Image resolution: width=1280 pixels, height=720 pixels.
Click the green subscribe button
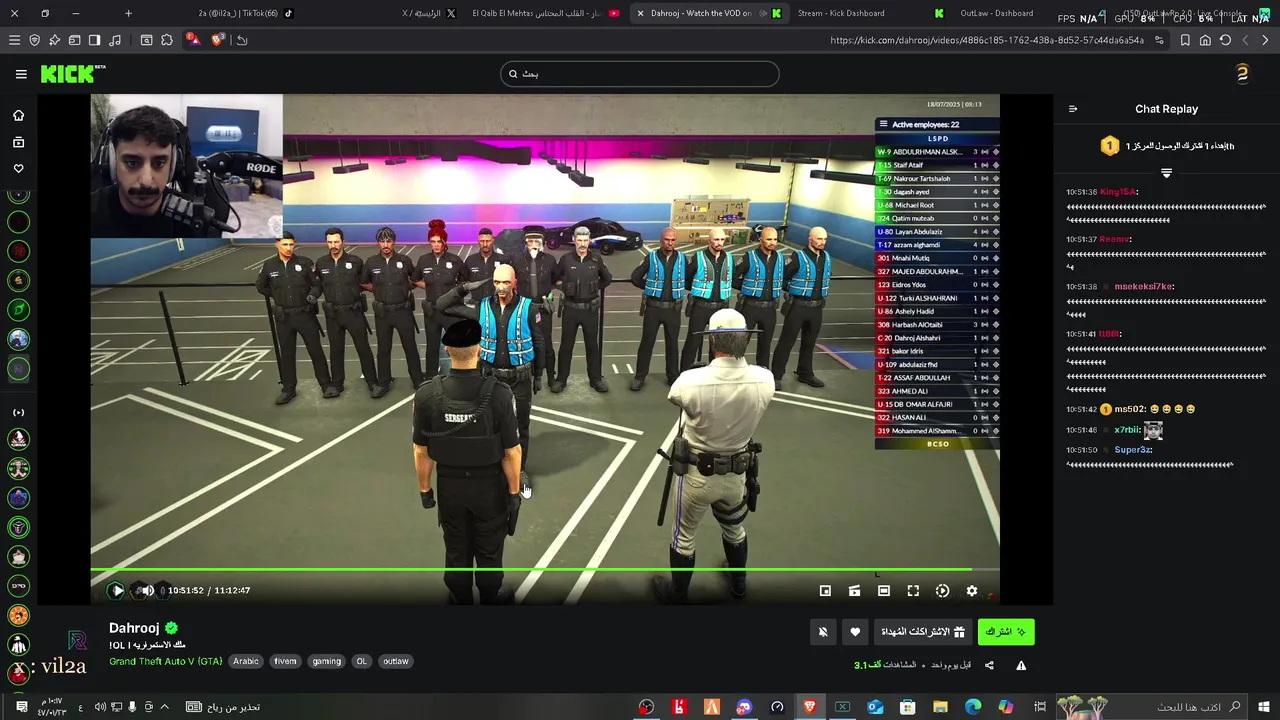pos(1006,632)
